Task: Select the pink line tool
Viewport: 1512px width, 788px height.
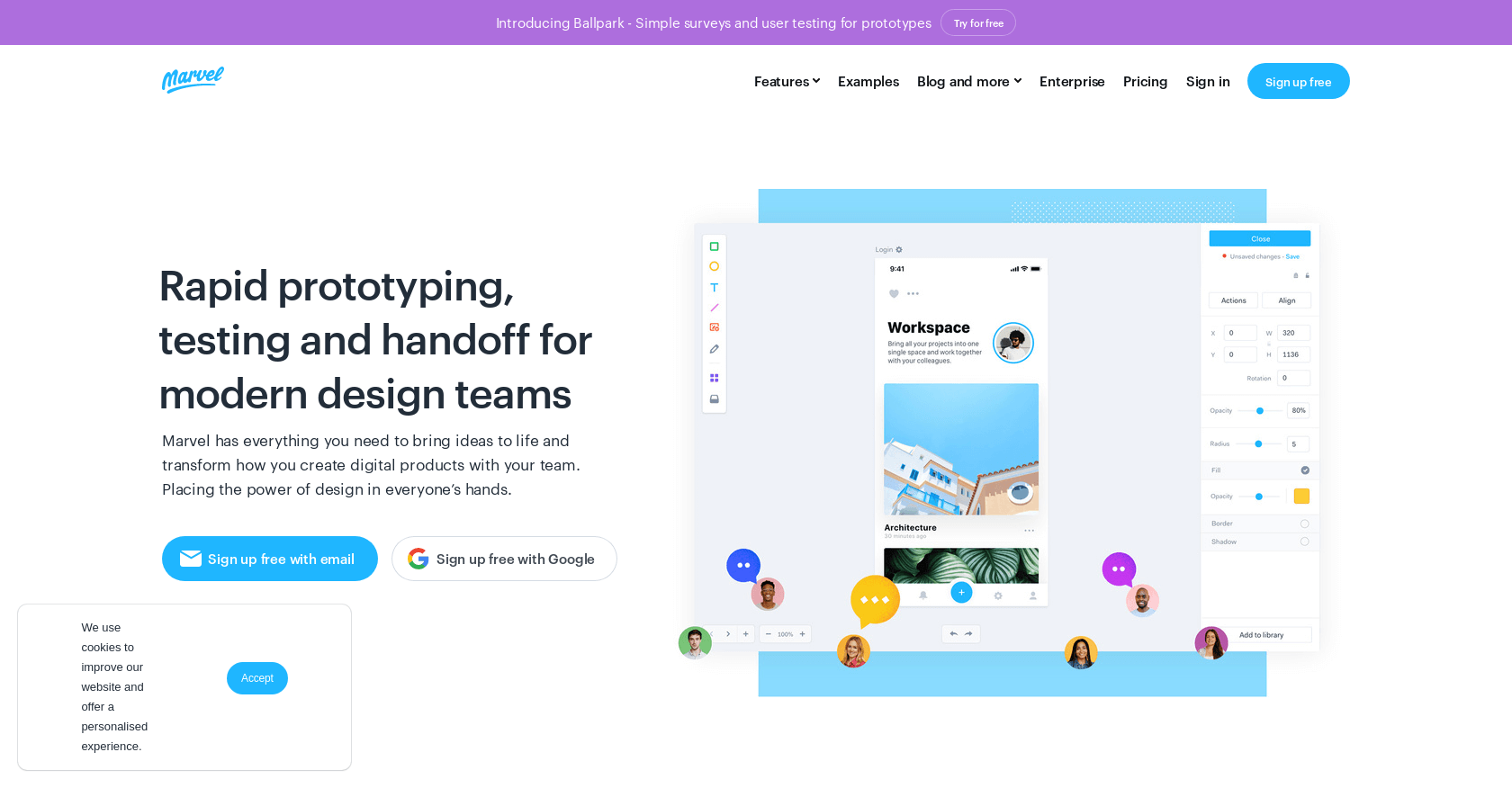Action: (715, 308)
